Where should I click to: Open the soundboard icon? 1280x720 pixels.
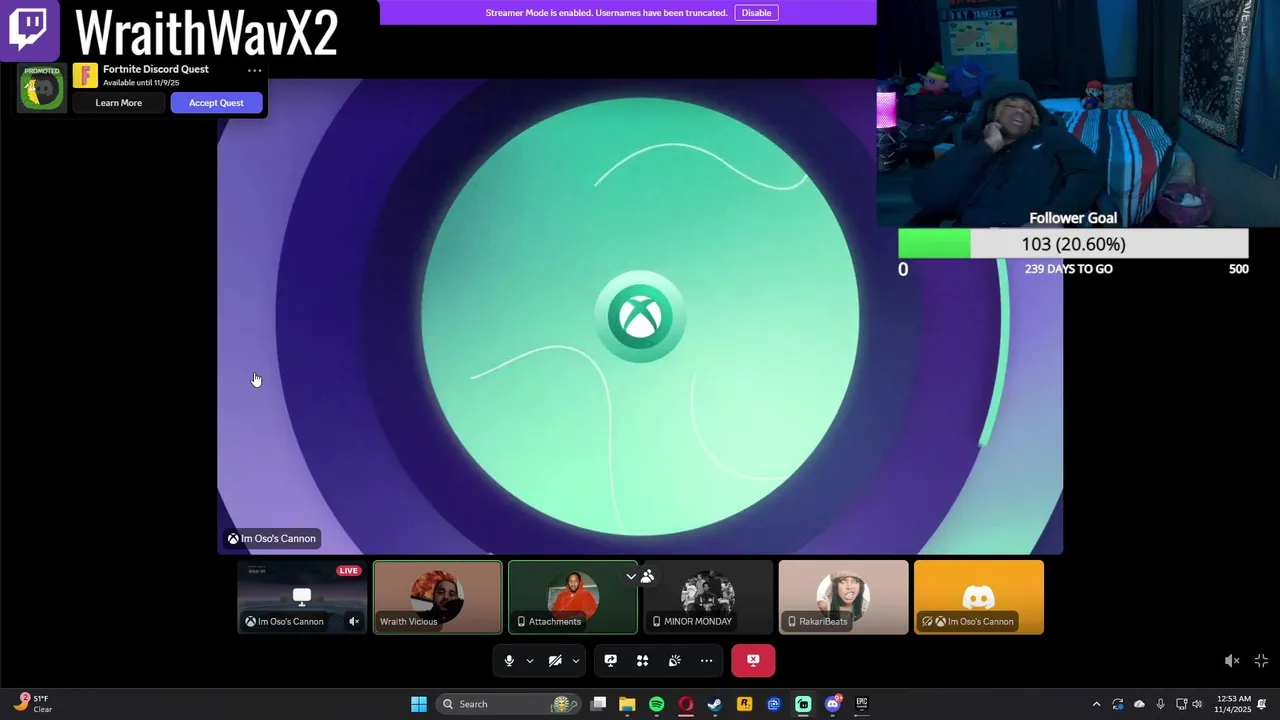(x=675, y=661)
